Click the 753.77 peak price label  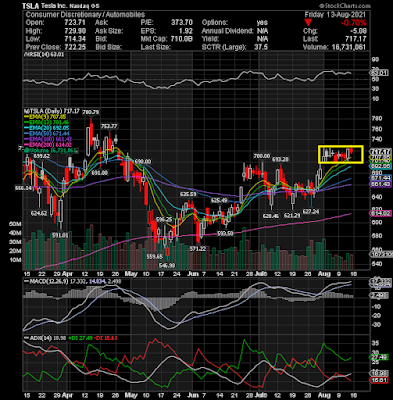[x=109, y=126]
